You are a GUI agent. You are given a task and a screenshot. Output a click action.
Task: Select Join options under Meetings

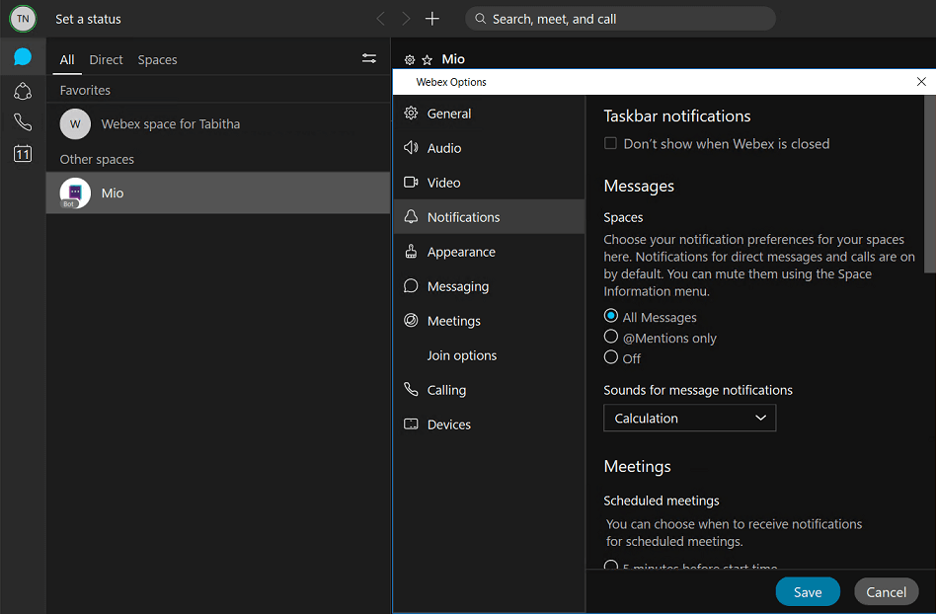pyautogui.click(x=462, y=355)
